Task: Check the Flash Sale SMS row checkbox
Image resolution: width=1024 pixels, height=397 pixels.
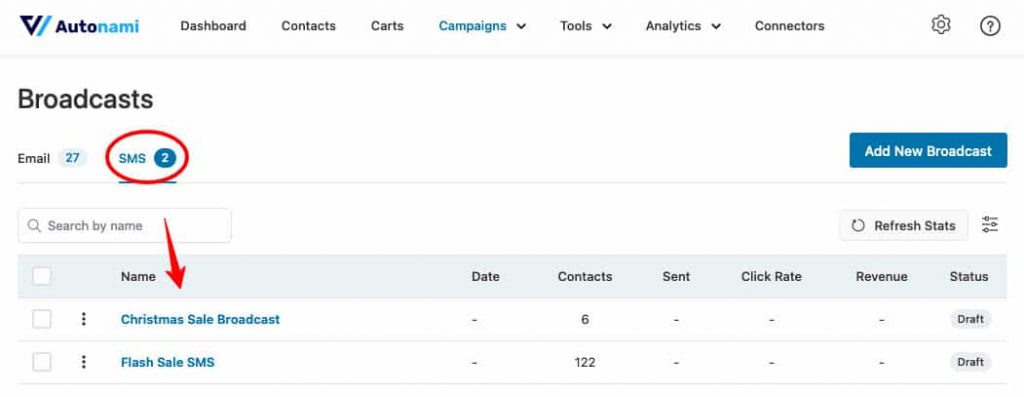Action: coord(42,362)
